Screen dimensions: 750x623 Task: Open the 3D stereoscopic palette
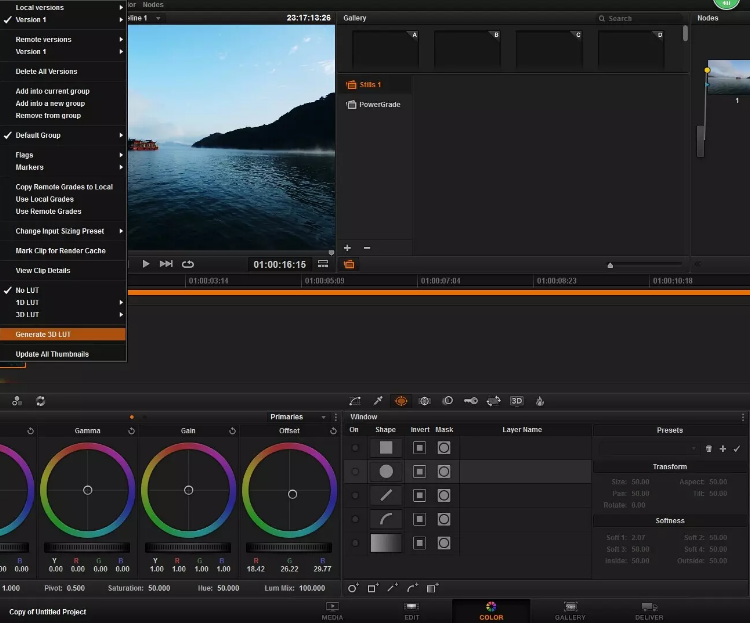[x=517, y=401]
